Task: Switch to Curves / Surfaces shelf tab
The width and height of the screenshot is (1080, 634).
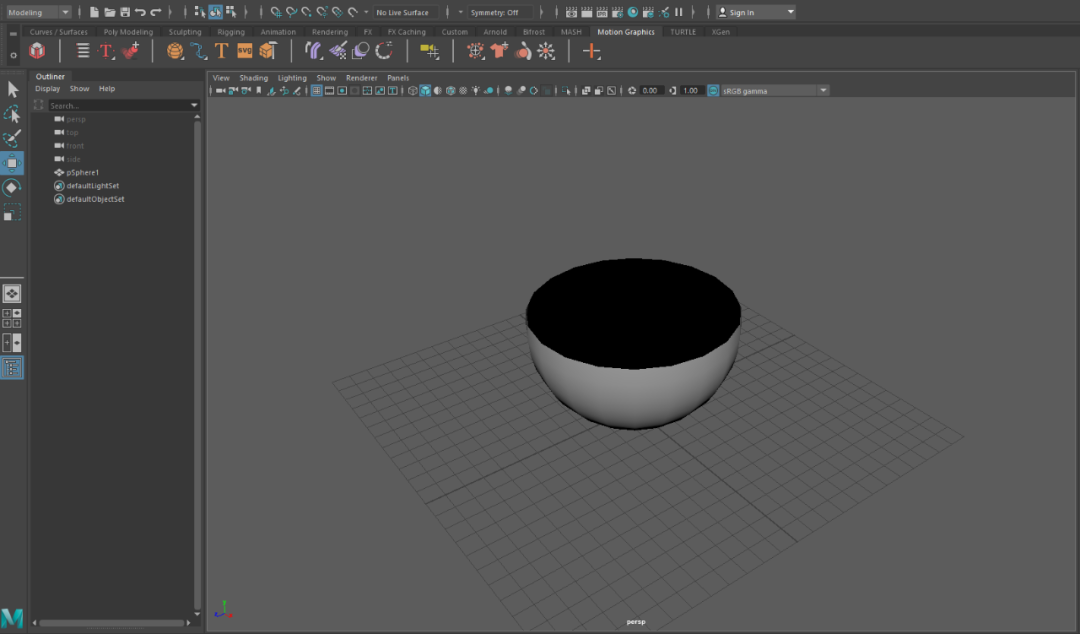Action: [59, 32]
